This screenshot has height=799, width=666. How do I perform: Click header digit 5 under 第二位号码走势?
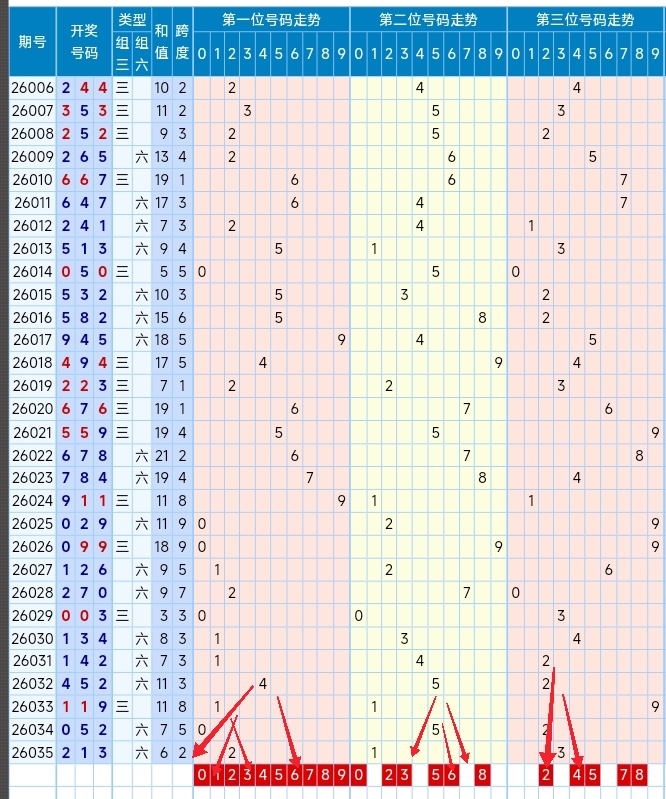coord(436,54)
